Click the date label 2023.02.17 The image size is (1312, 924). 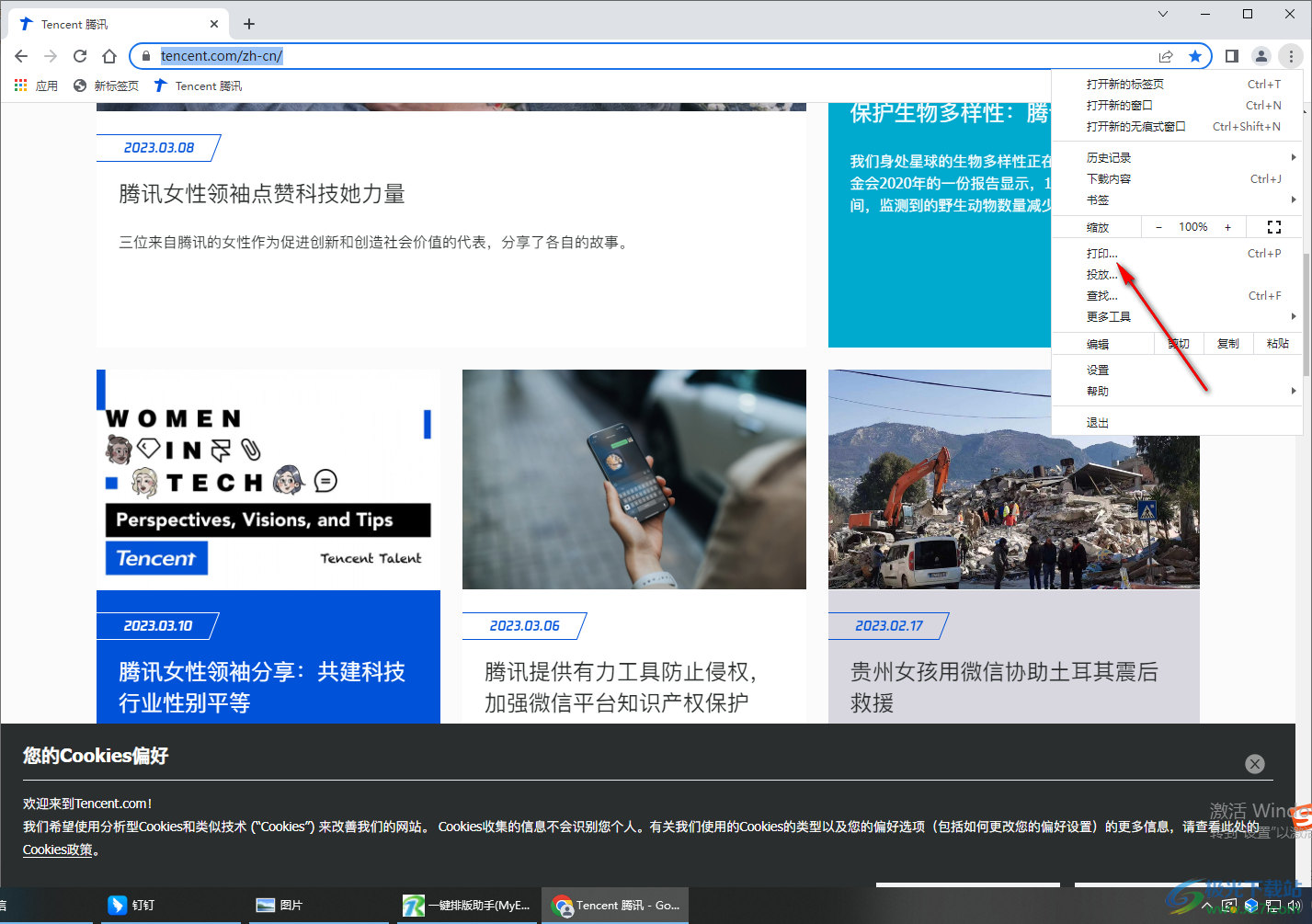(889, 626)
